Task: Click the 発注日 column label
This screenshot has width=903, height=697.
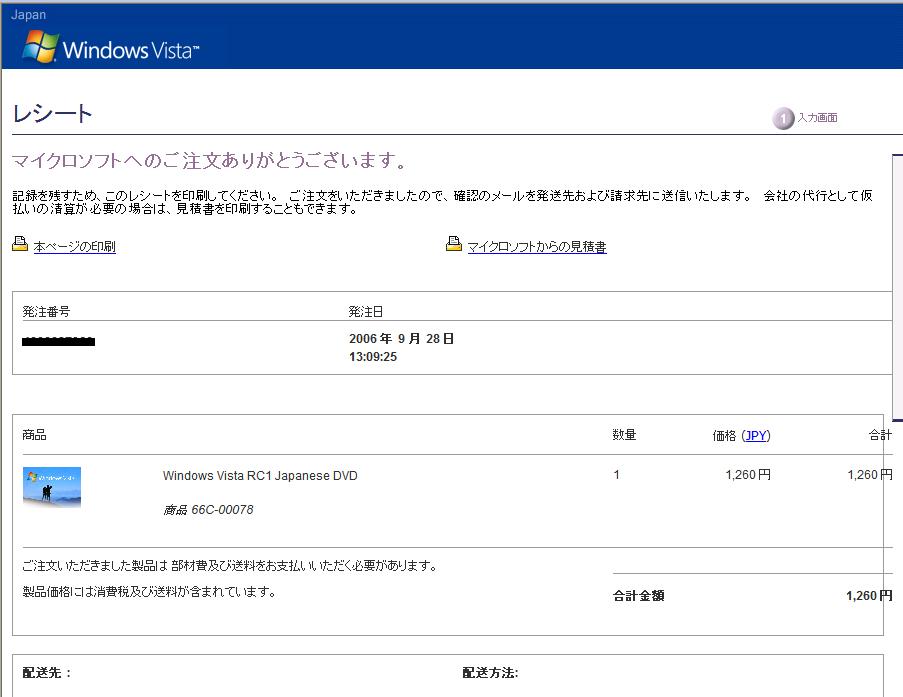Action: tap(366, 312)
